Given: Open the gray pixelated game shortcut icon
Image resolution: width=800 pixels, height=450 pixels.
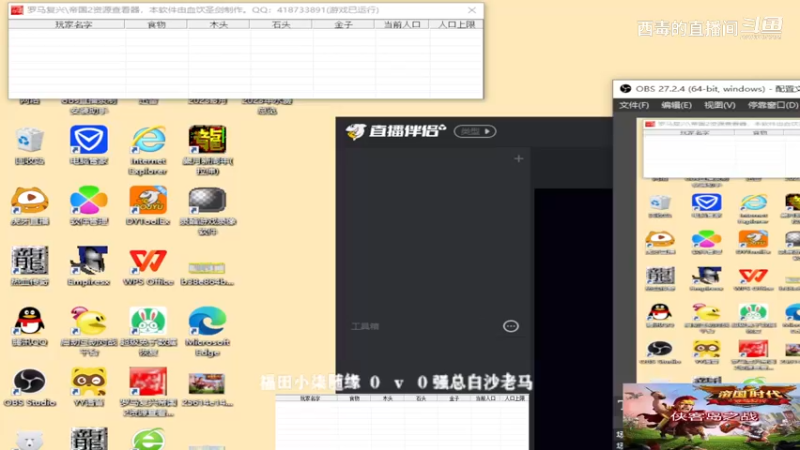Looking at the screenshot, I should point(207,201).
